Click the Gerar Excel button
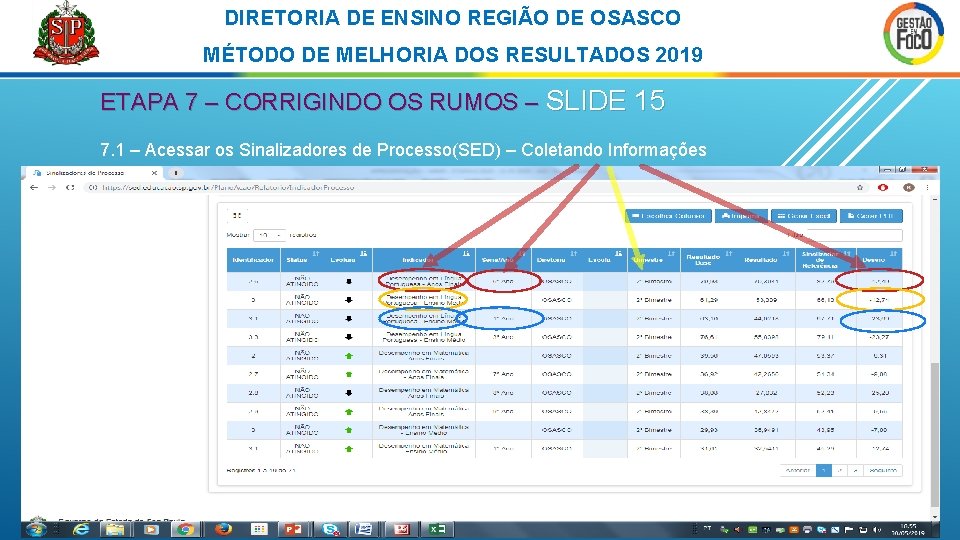 (803, 216)
